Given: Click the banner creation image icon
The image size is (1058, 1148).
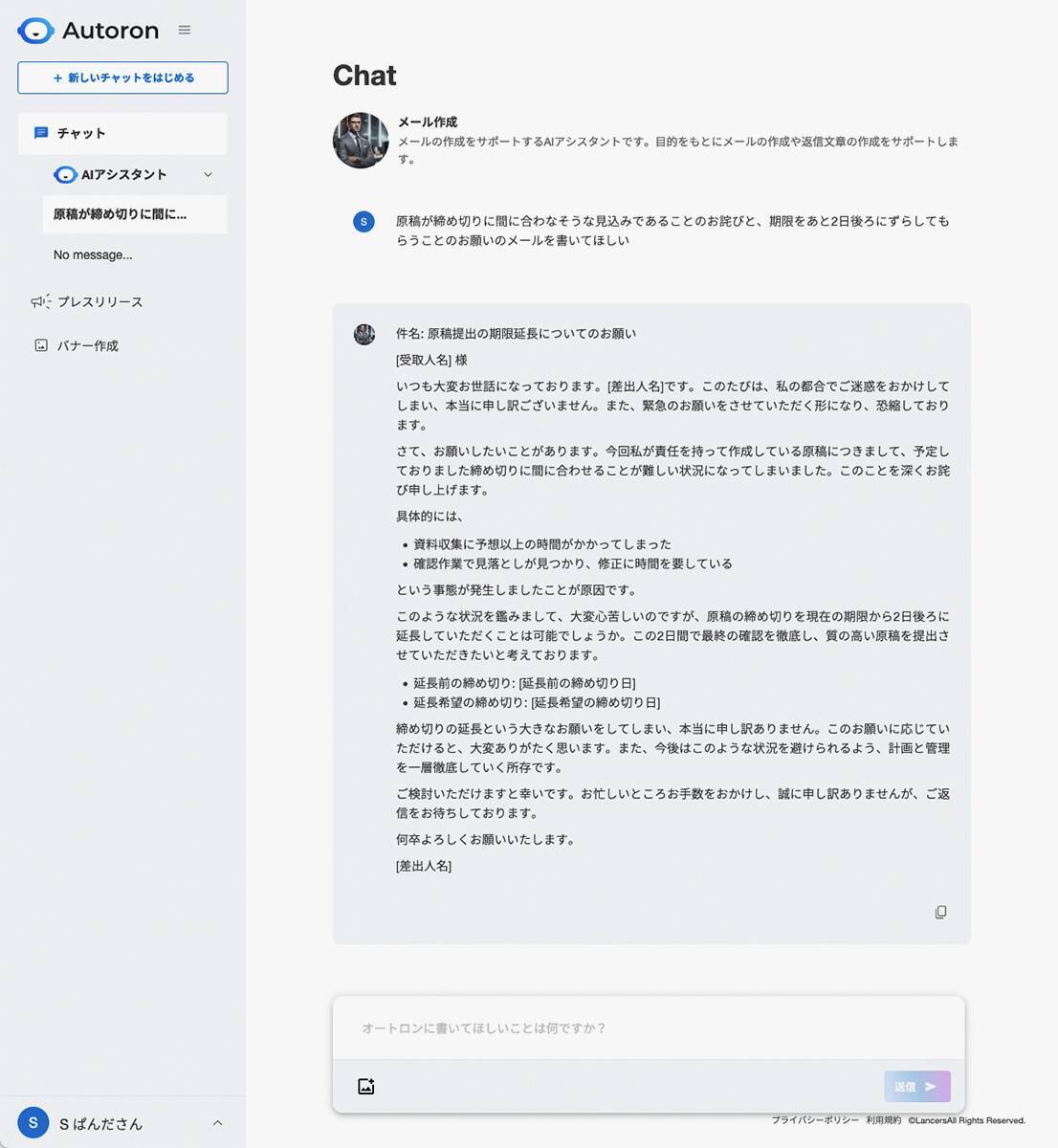Looking at the screenshot, I should [x=41, y=345].
